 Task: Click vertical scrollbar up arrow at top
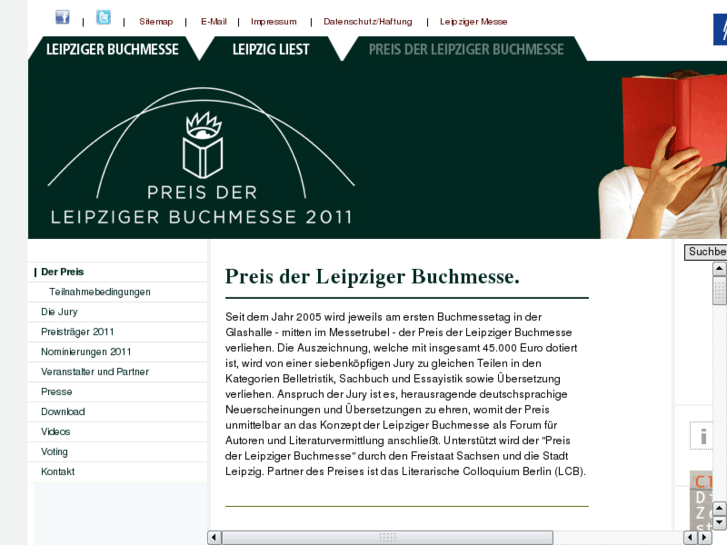tap(719, 269)
